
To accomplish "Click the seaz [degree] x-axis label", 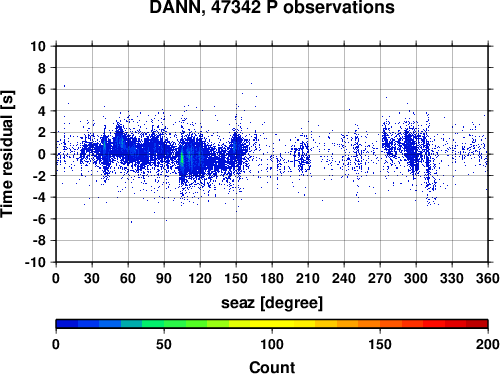I will click(x=272, y=303).
